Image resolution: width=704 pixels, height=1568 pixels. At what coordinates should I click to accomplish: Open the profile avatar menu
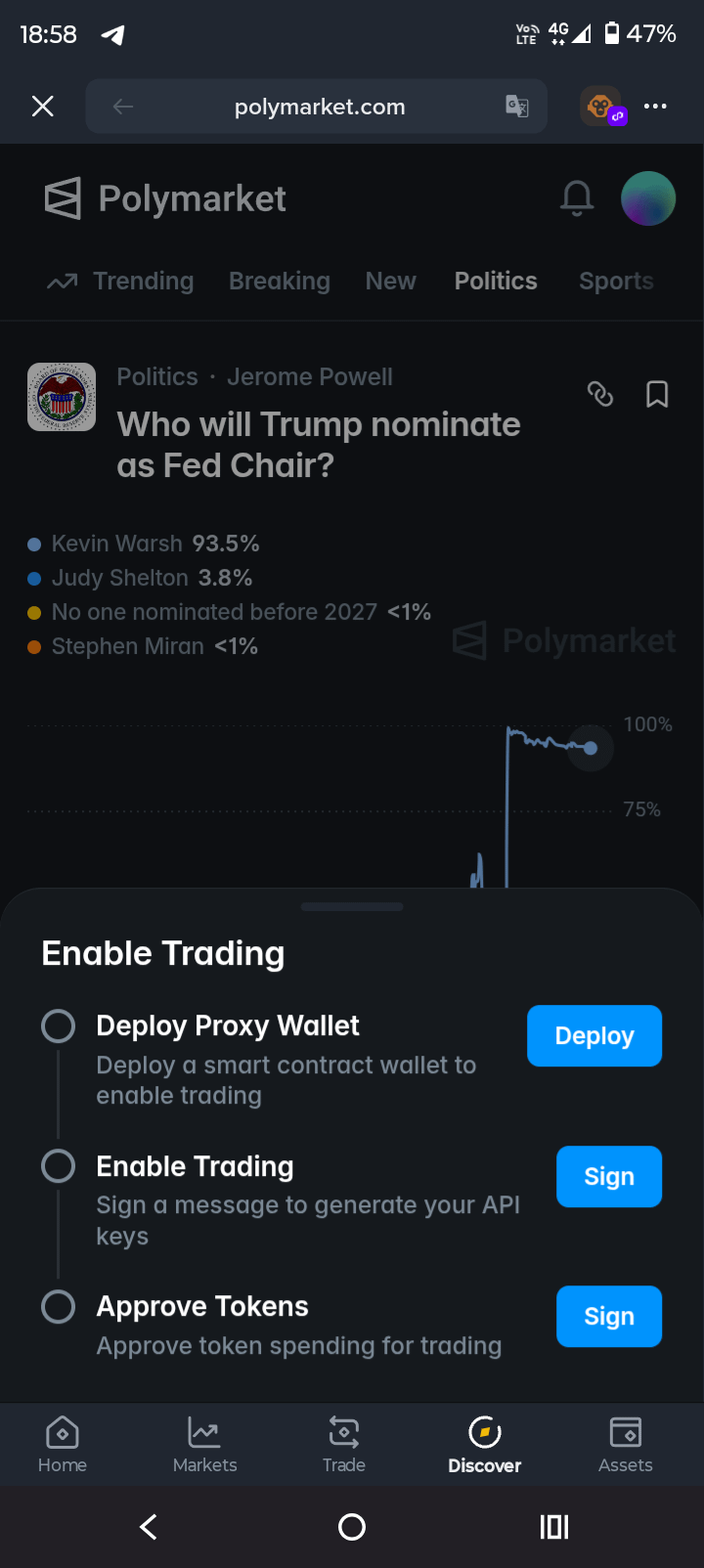pos(648,198)
